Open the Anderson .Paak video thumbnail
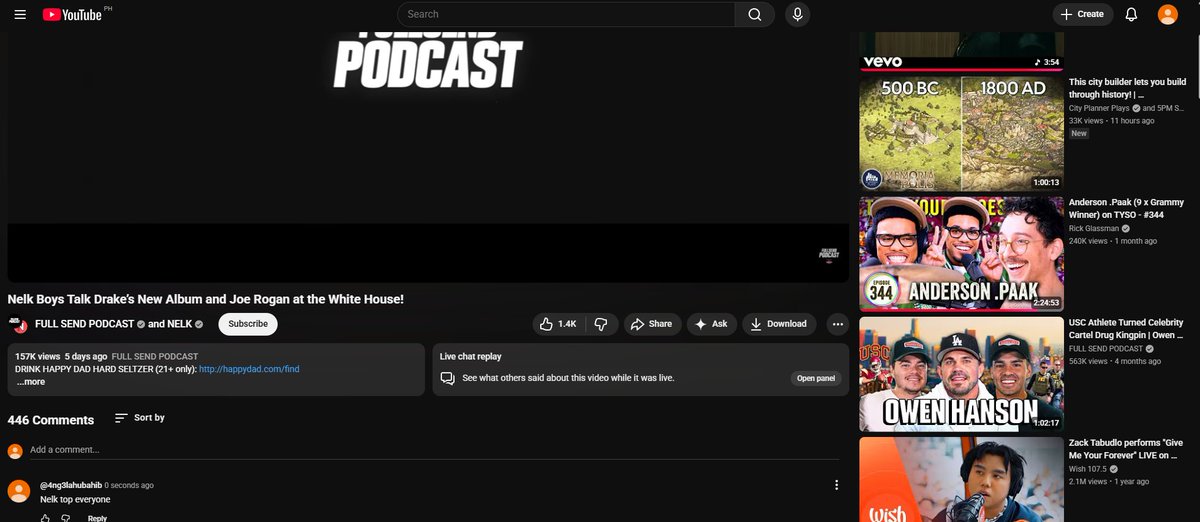 tap(961, 254)
